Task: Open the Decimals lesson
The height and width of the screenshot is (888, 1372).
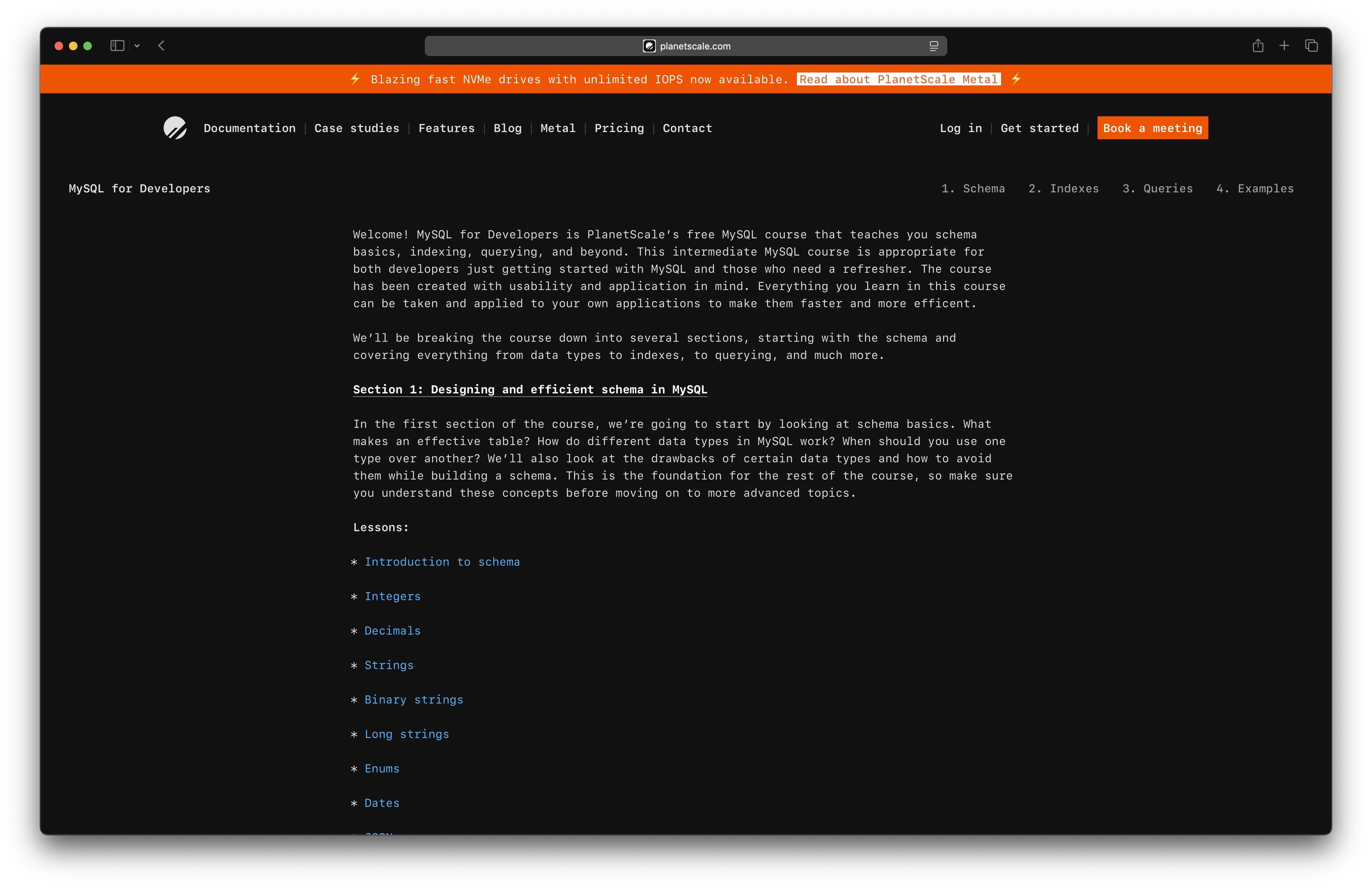Action: pos(393,631)
